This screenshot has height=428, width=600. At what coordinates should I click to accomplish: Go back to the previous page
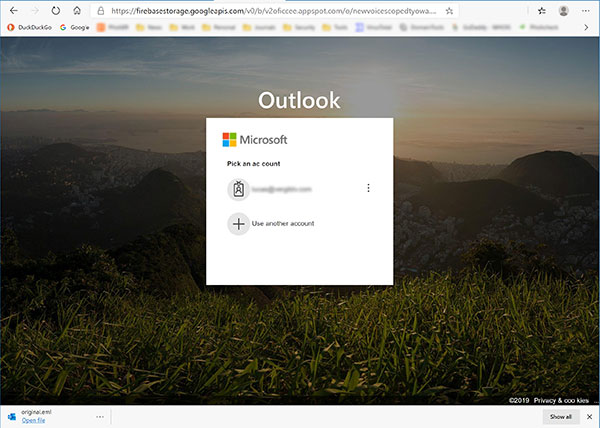coord(14,11)
